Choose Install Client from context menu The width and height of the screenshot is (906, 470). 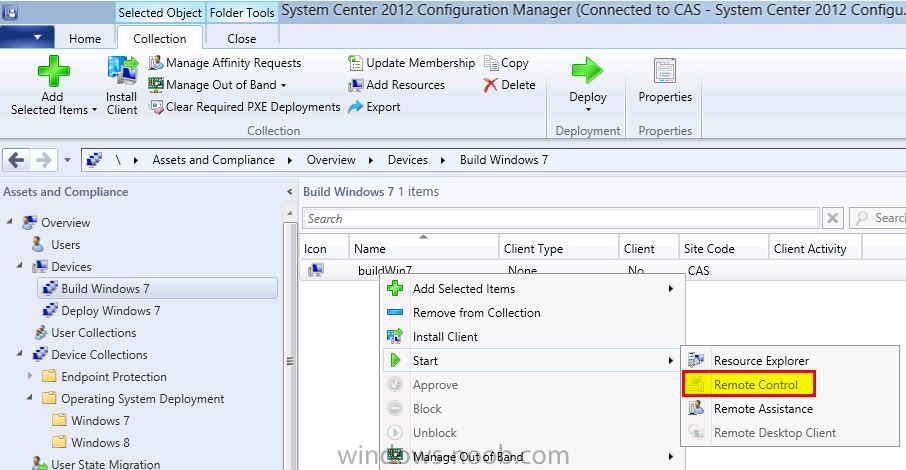[x=532, y=336]
